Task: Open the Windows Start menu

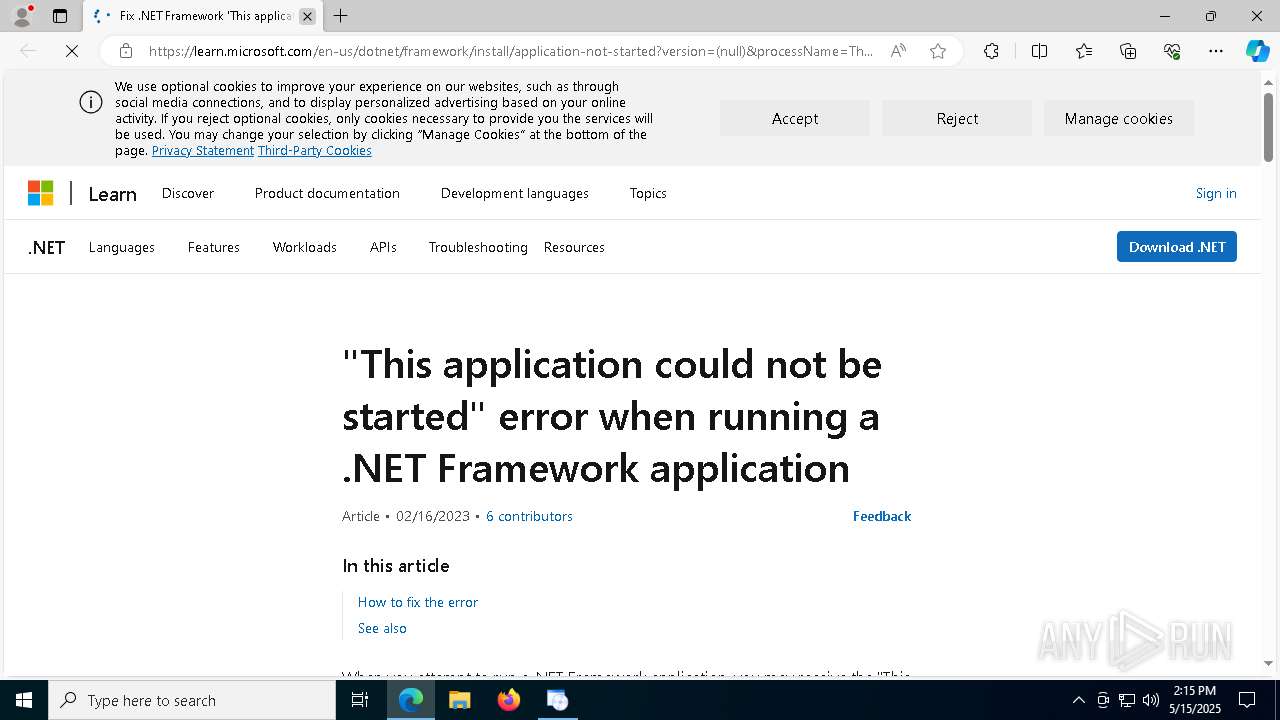Action: (24, 700)
